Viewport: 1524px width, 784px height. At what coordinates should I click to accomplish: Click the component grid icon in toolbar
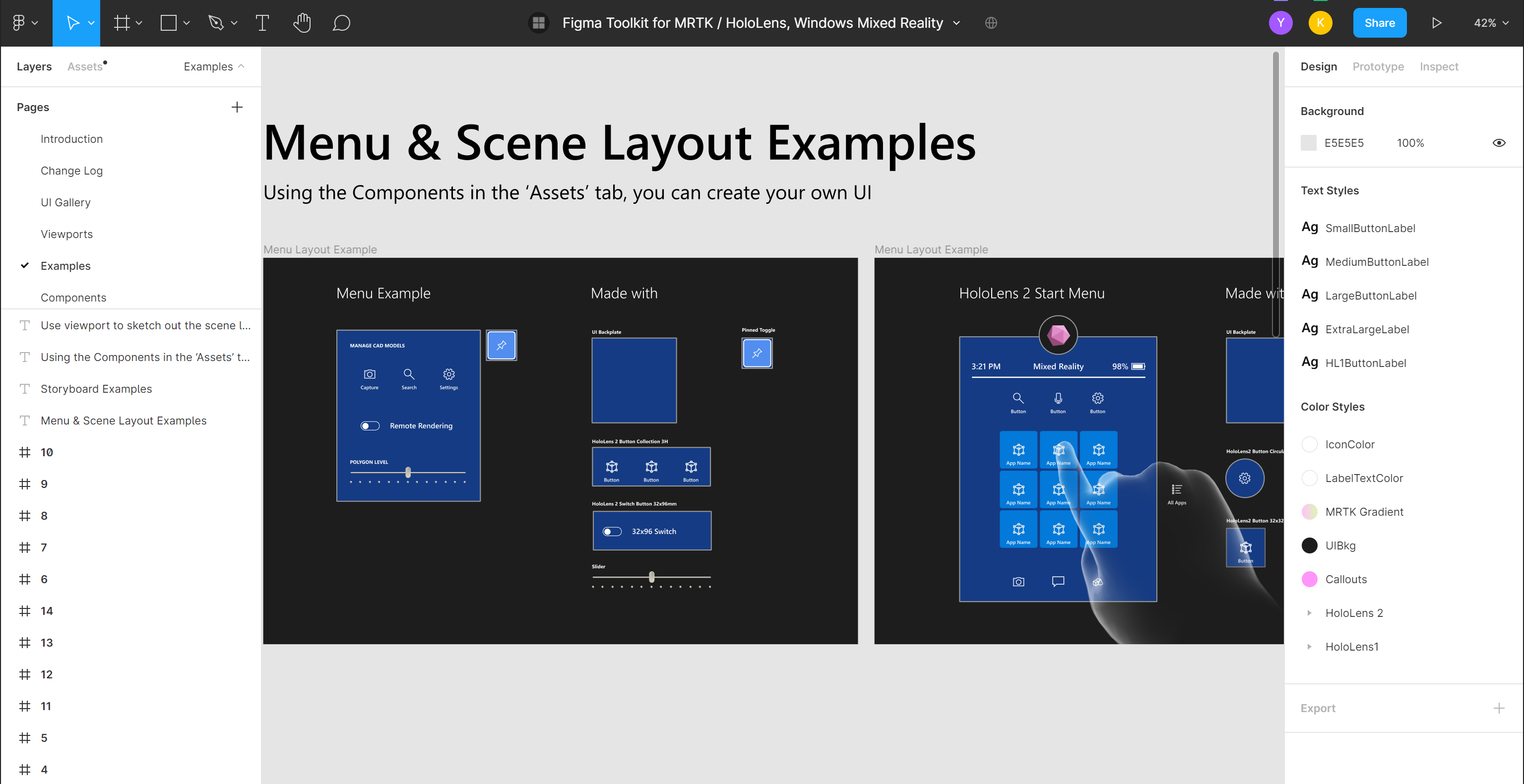tap(538, 22)
